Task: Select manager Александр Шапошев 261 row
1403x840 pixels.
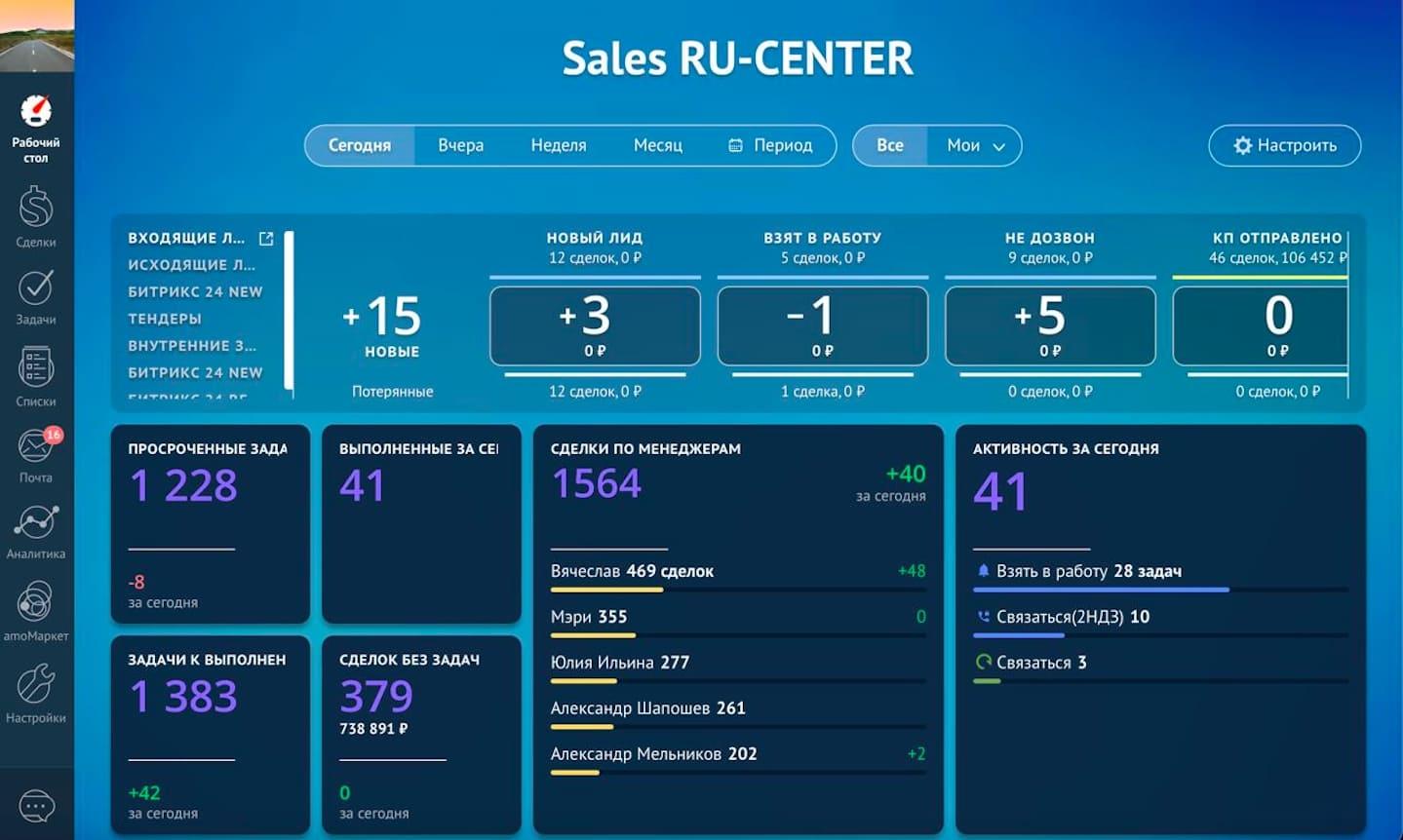Action: [x=738, y=713]
